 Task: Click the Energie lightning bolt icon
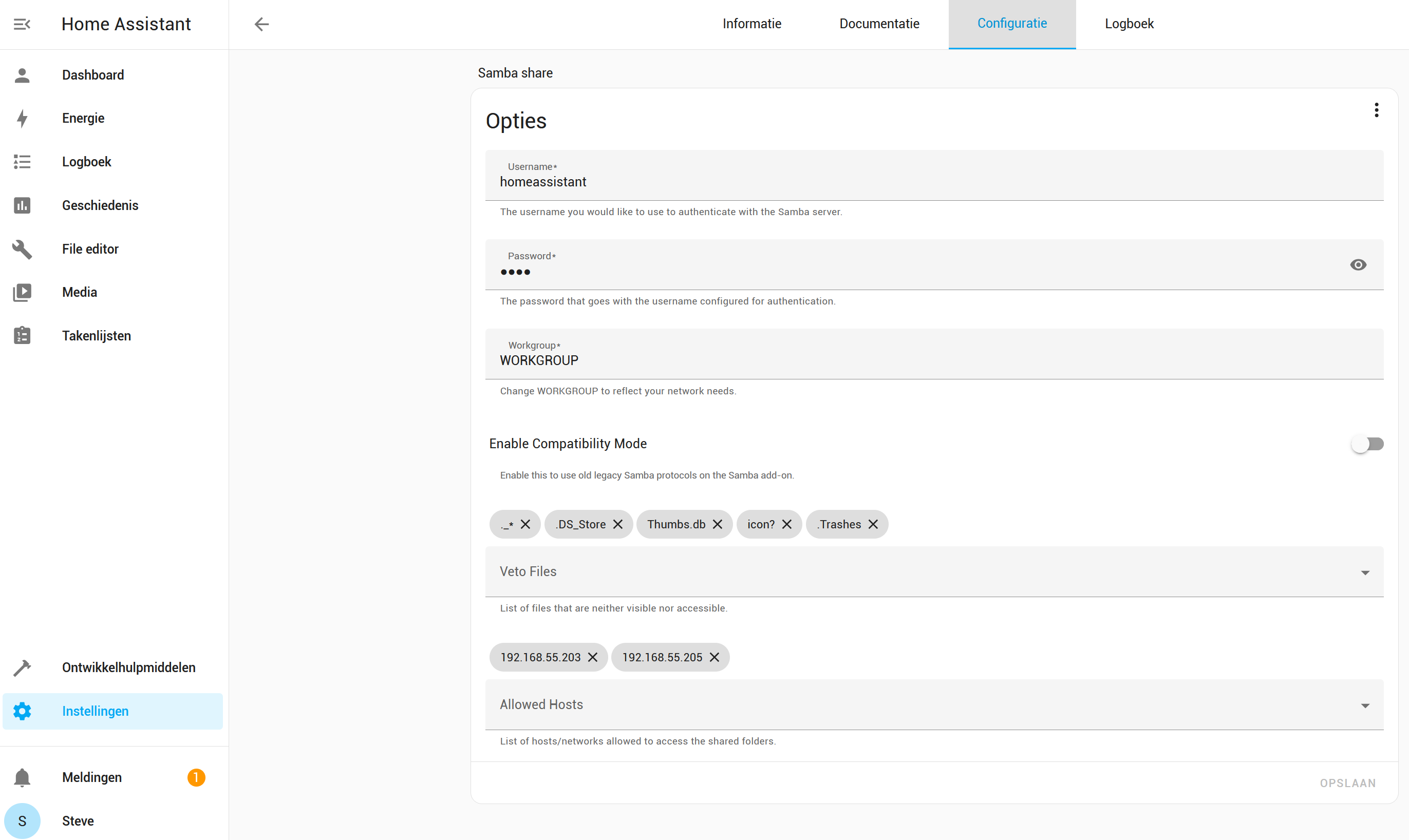point(22,118)
